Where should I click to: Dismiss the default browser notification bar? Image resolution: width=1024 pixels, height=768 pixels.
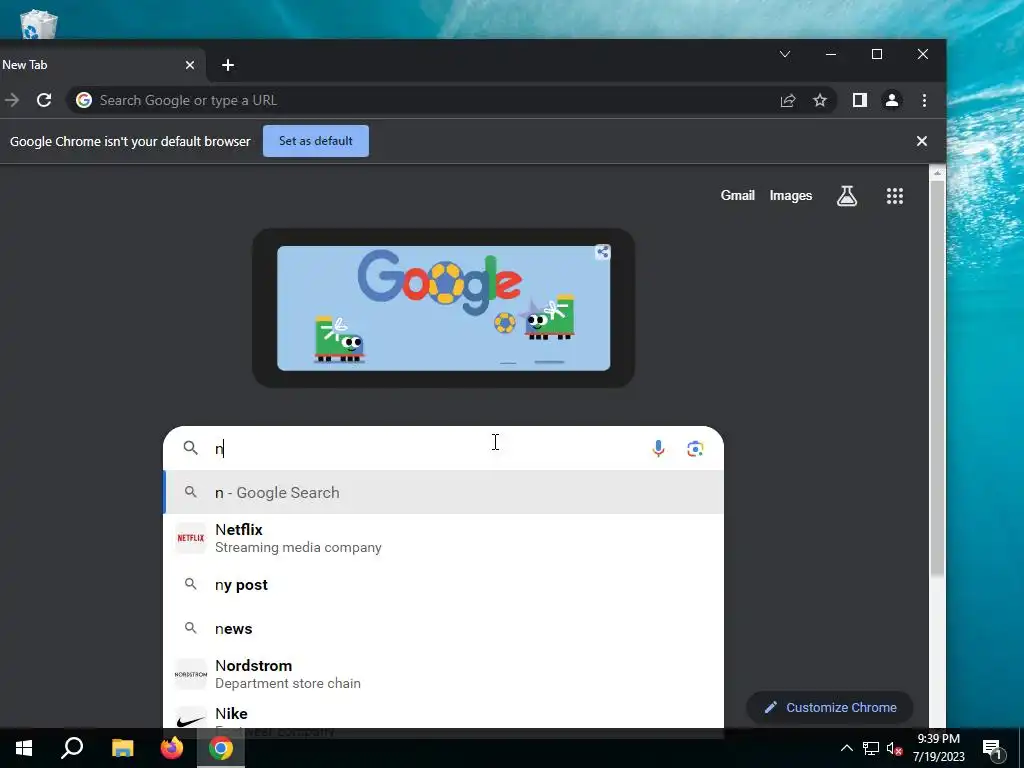click(x=921, y=141)
